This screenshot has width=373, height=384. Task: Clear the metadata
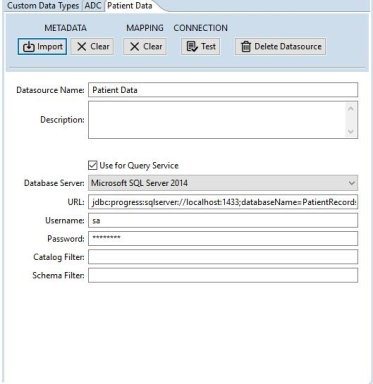point(92,47)
